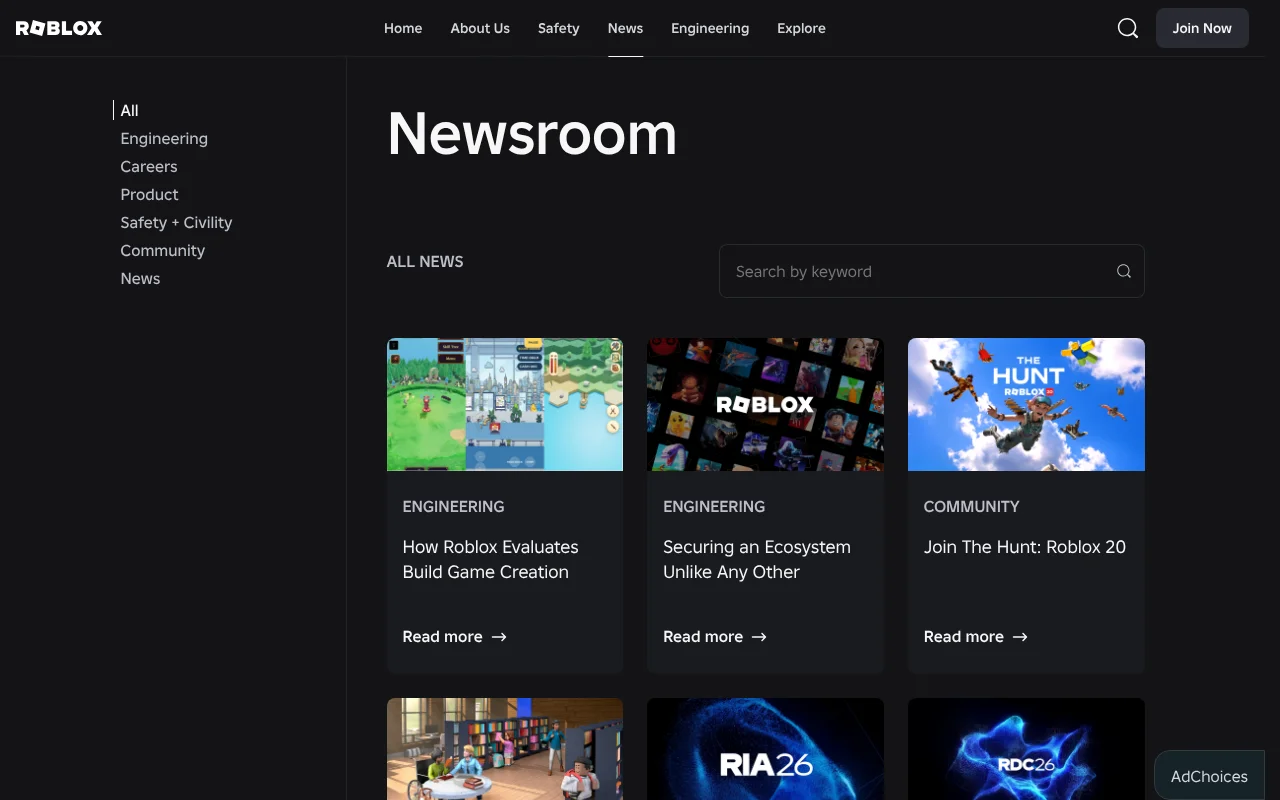Click the arrow beside Read more for Join The Hunt
The width and height of the screenshot is (1280, 800).
click(1020, 637)
